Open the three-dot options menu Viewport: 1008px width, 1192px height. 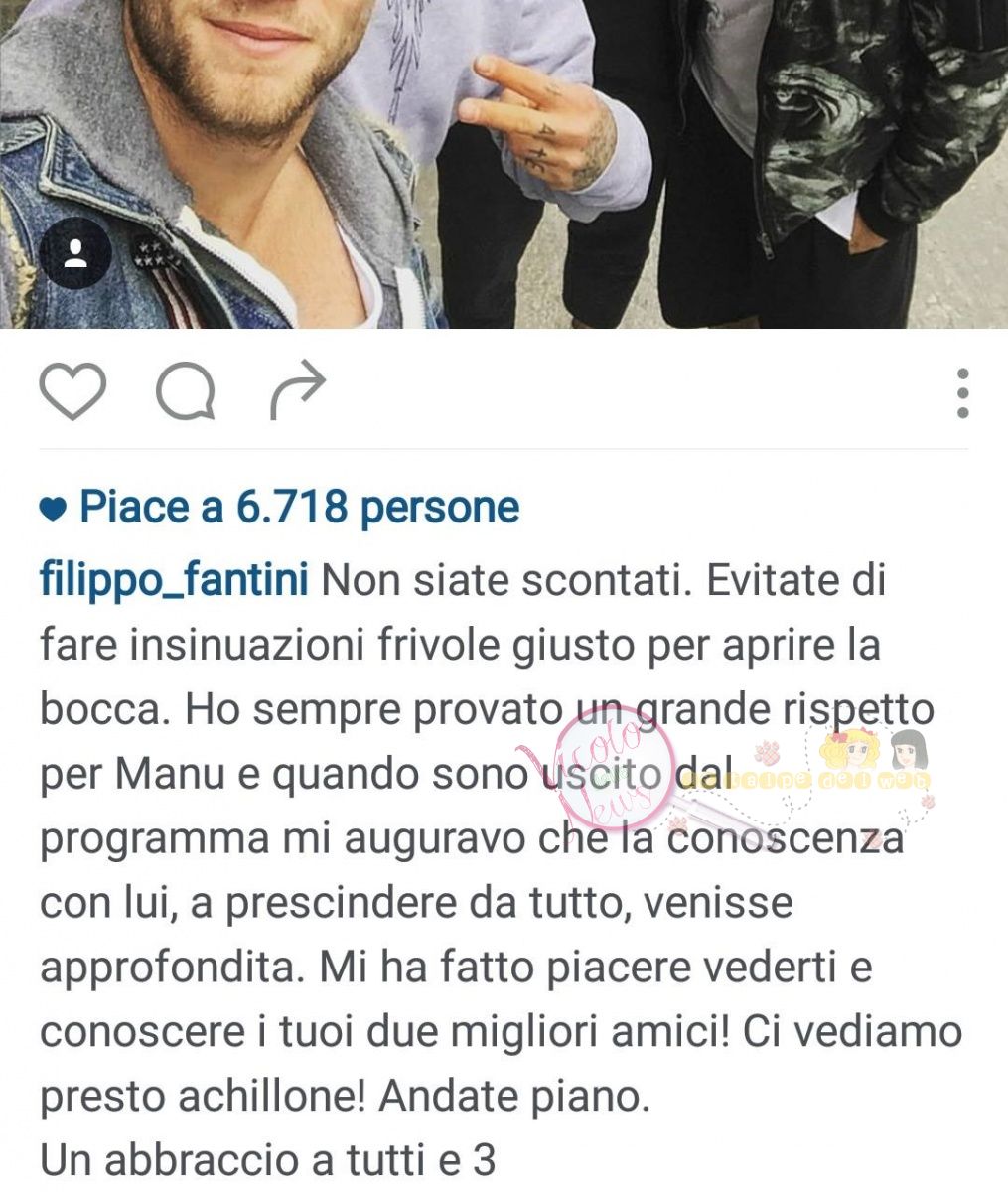(x=962, y=393)
